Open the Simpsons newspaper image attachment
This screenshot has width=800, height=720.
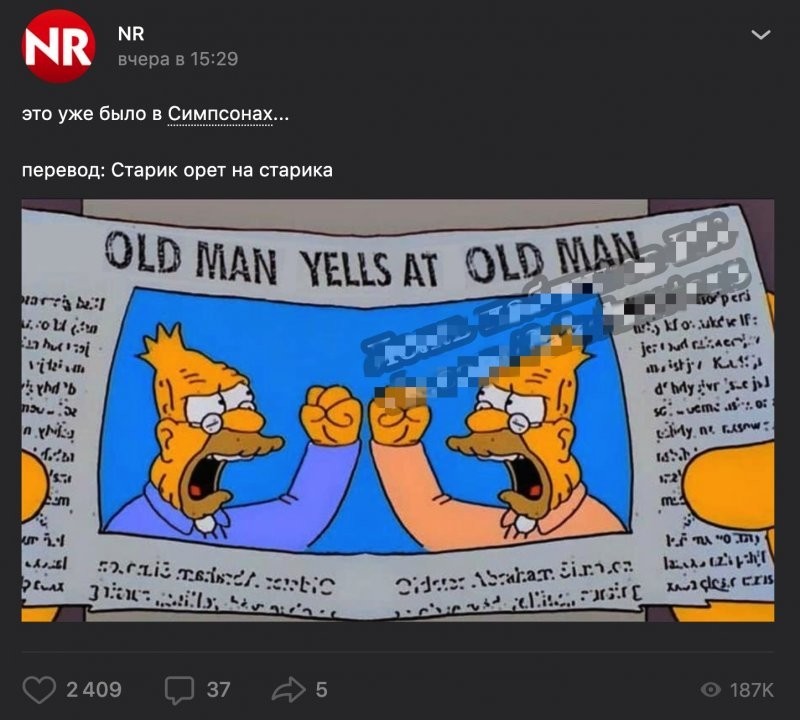398,410
